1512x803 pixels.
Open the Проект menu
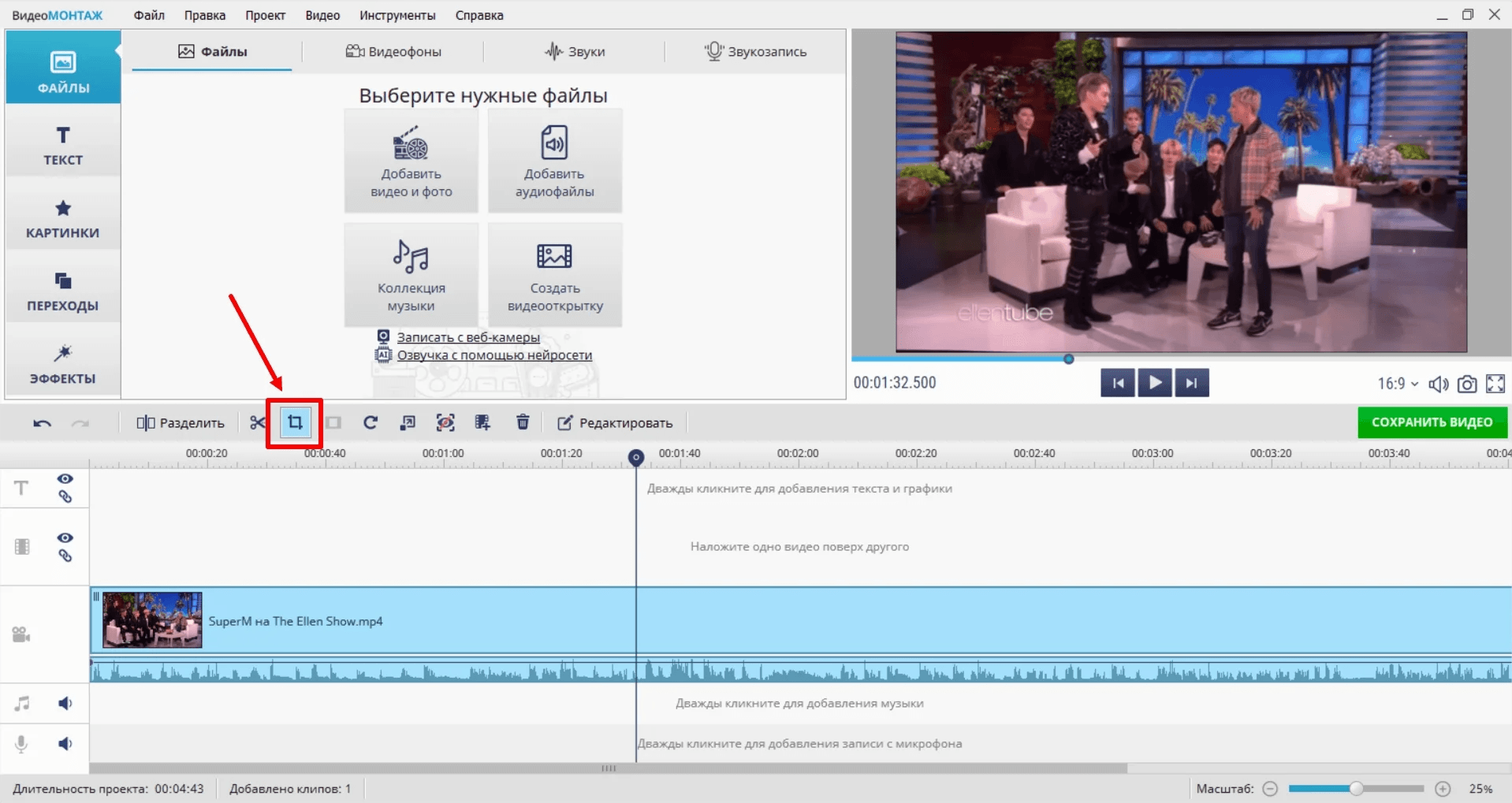tap(265, 15)
